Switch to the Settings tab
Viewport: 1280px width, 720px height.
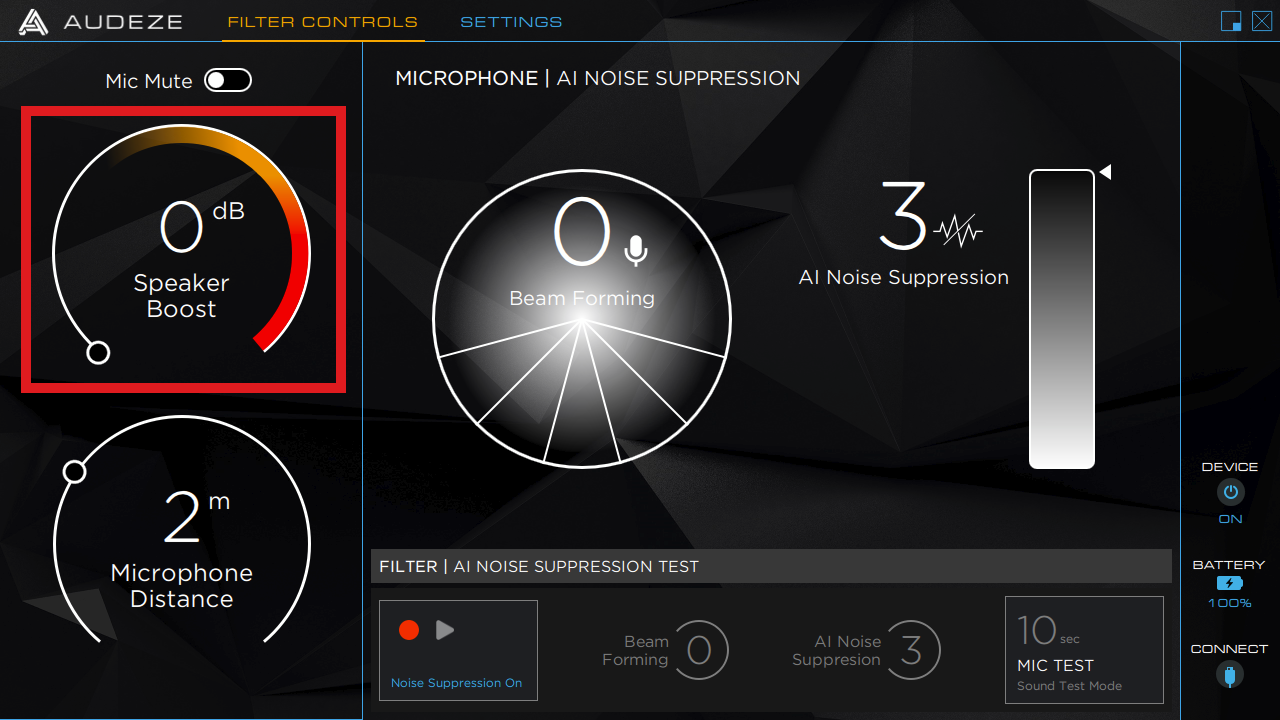pos(511,22)
